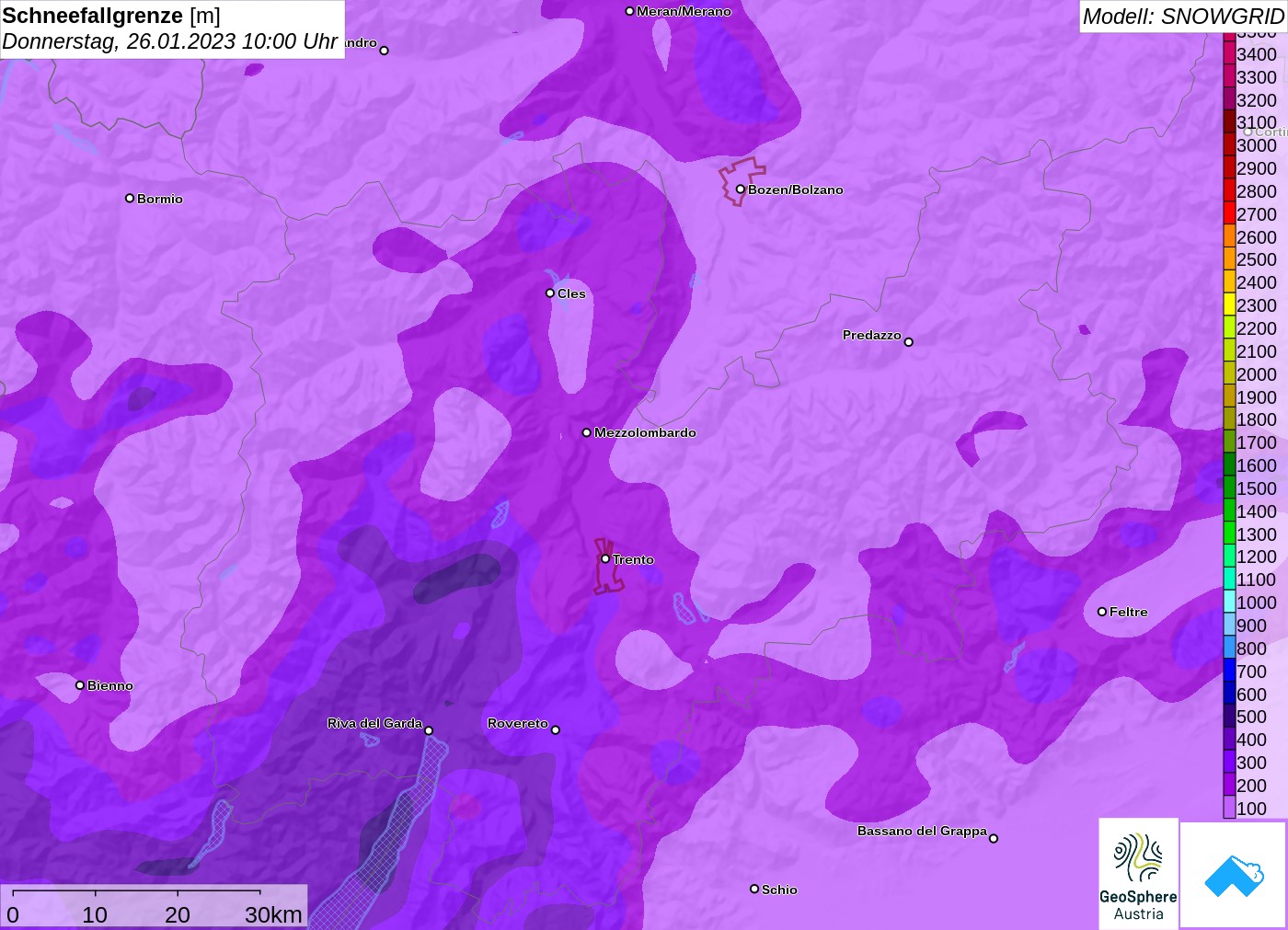Select the Bassano del Grappa marker
This screenshot has height=930, width=1288.
(994, 838)
